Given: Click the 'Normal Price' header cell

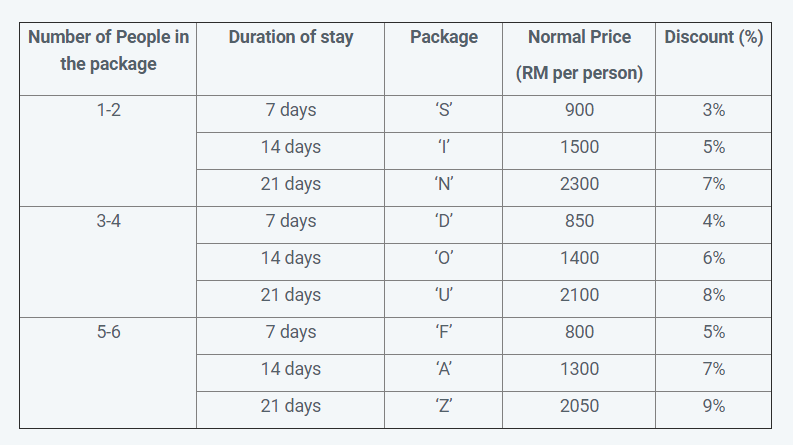Looking at the screenshot, I should pos(580,37).
